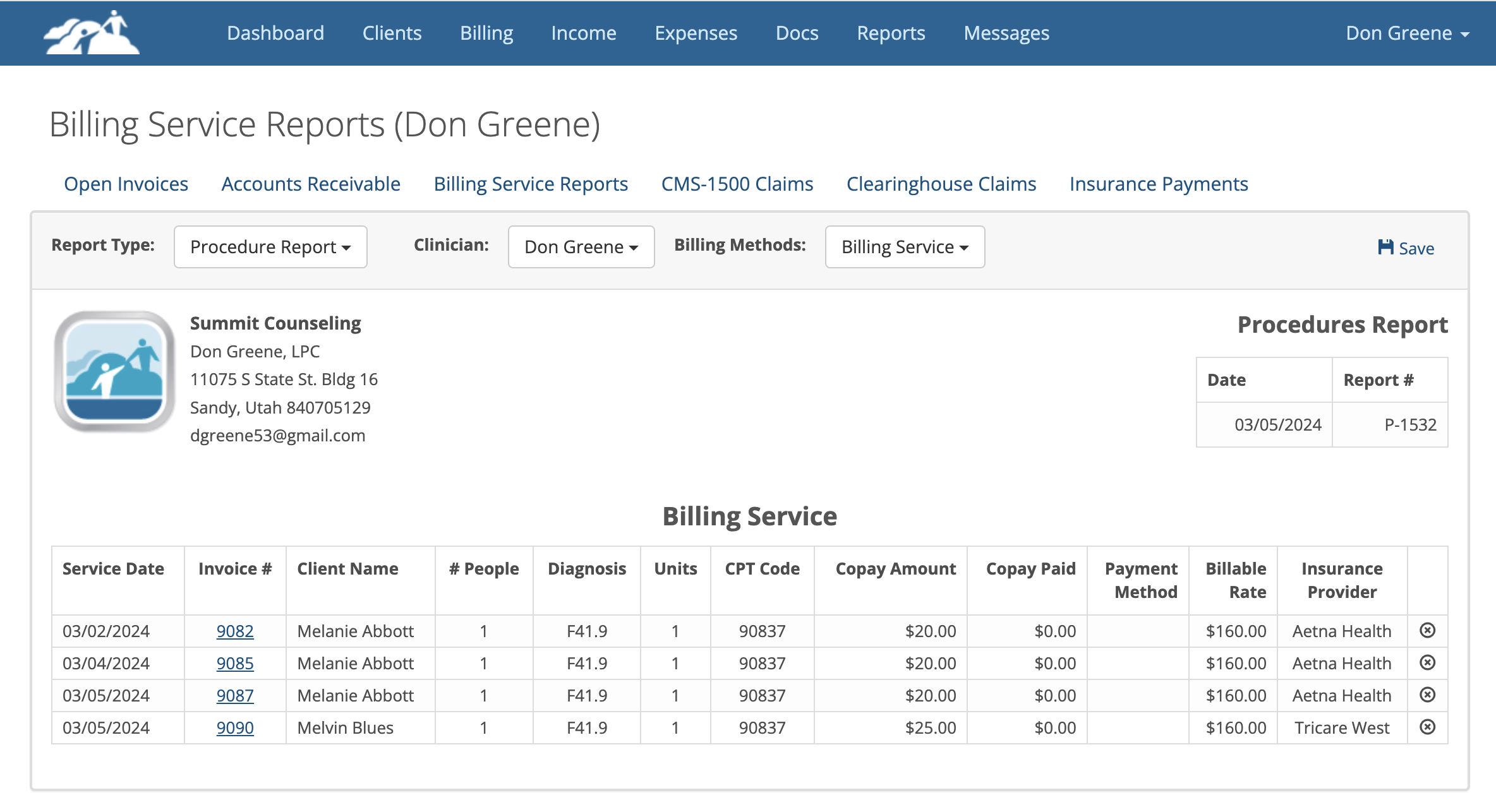Select the Insurance Payments tab

[x=1159, y=184]
